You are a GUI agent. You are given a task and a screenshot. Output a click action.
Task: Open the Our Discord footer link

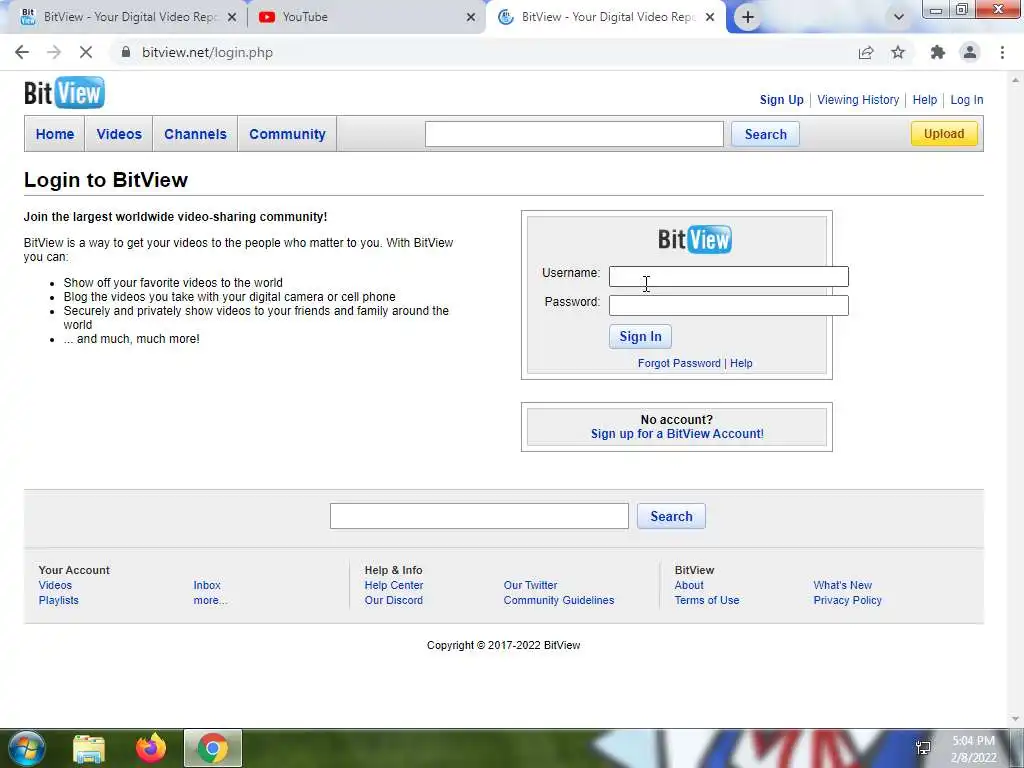coord(394,600)
